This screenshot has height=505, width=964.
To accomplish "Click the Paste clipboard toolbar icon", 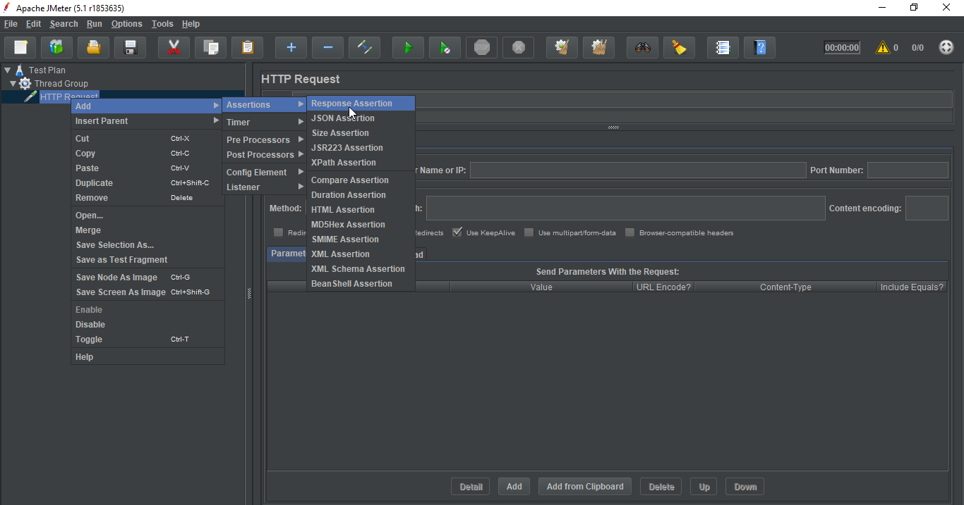I will coord(248,47).
